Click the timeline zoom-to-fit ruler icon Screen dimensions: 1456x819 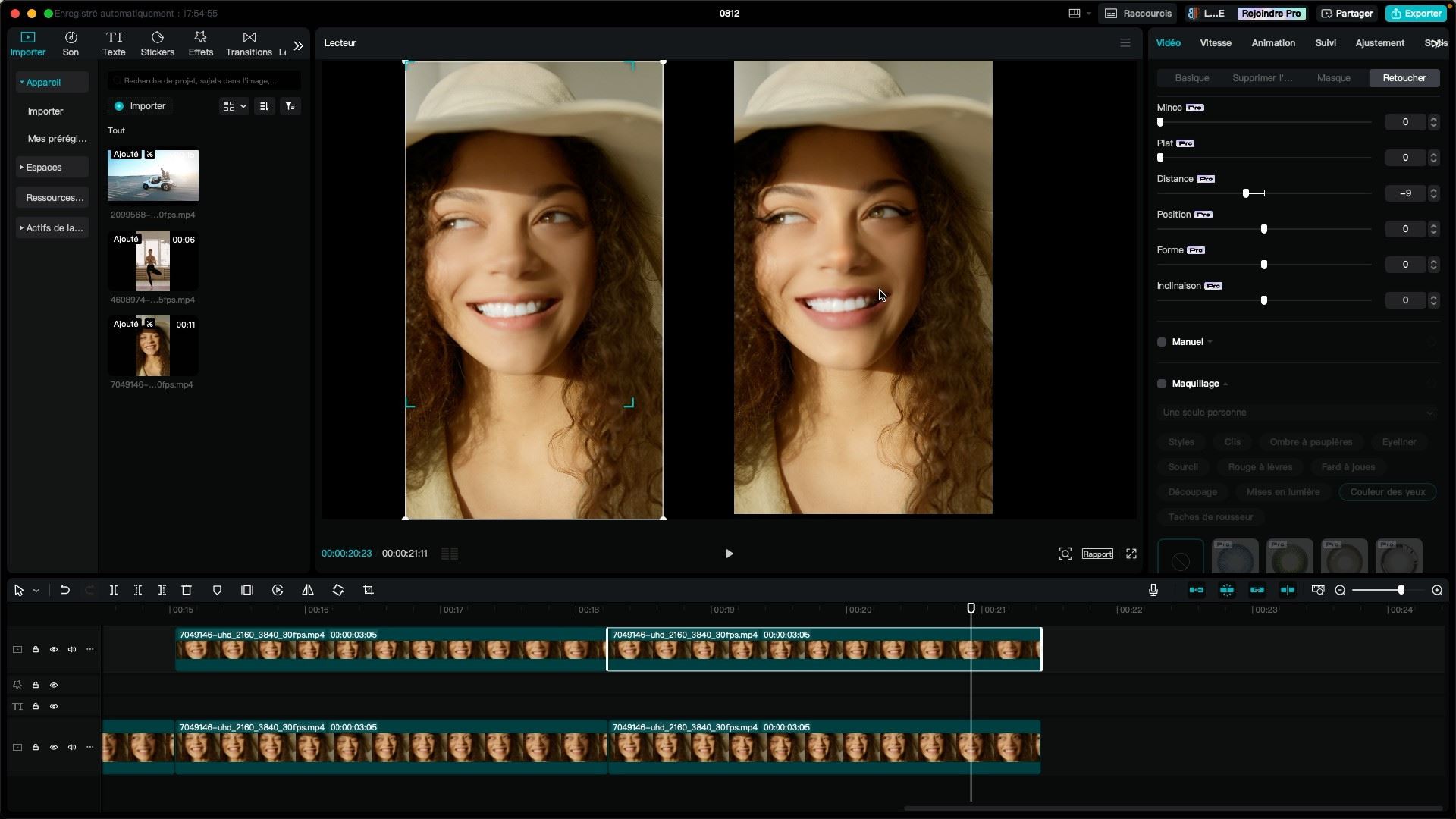(1318, 590)
